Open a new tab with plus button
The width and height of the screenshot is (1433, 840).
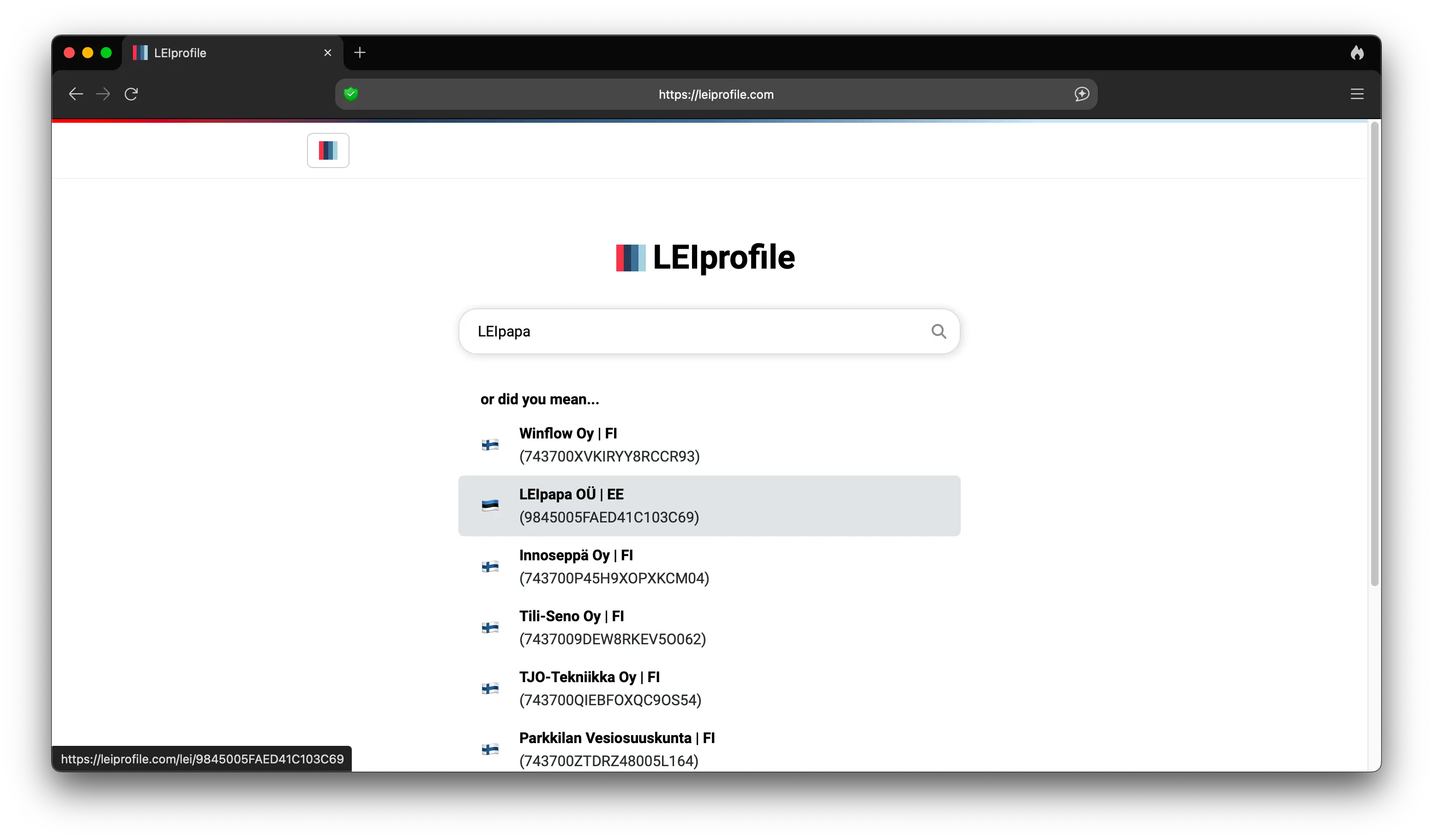(x=360, y=53)
